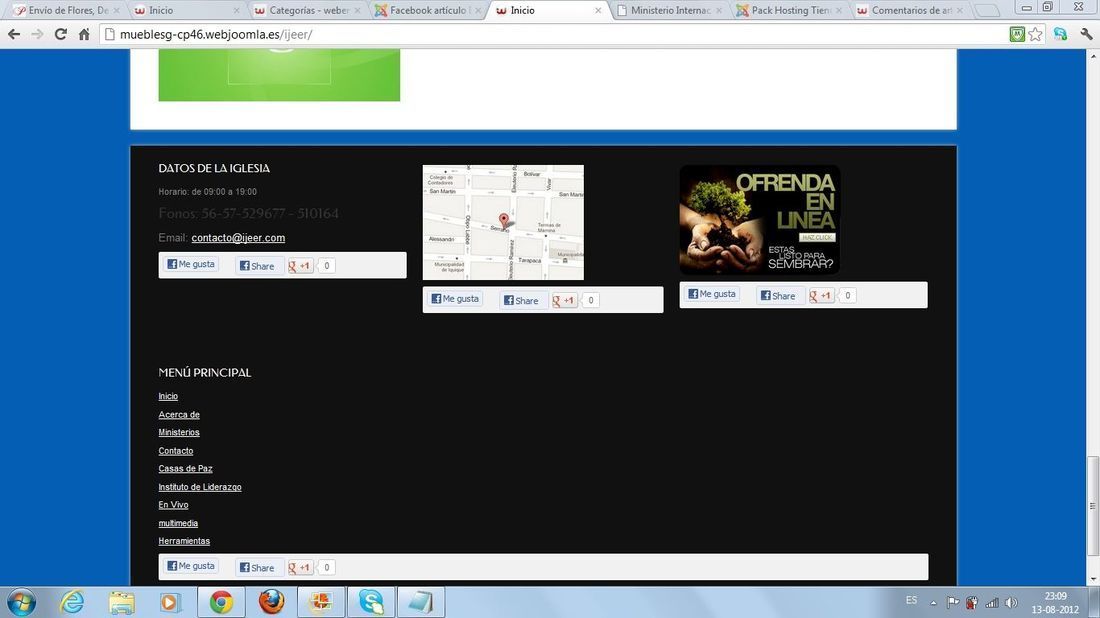This screenshot has height=618, width=1100.
Task: Open Windows Media Player from taskbar
Action: click(170, 602)
